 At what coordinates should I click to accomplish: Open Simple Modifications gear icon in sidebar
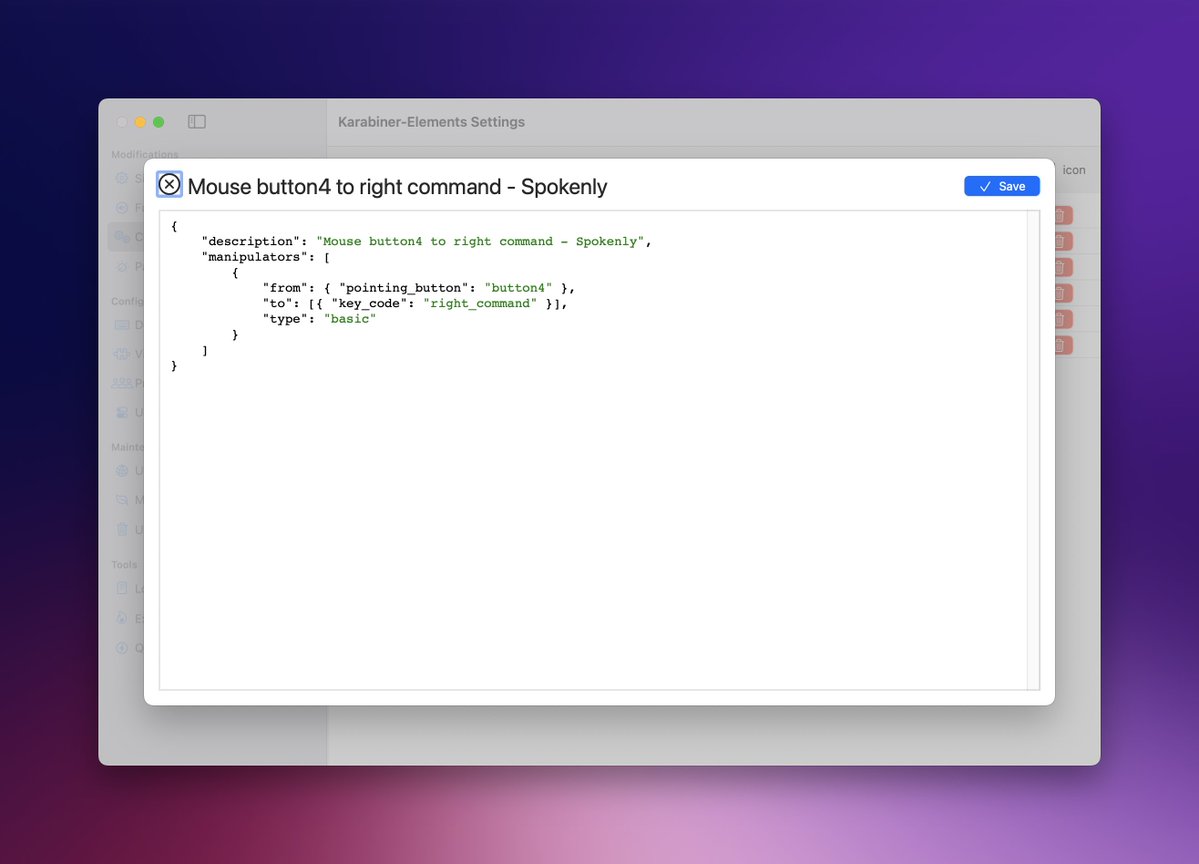tap(122, 178)
